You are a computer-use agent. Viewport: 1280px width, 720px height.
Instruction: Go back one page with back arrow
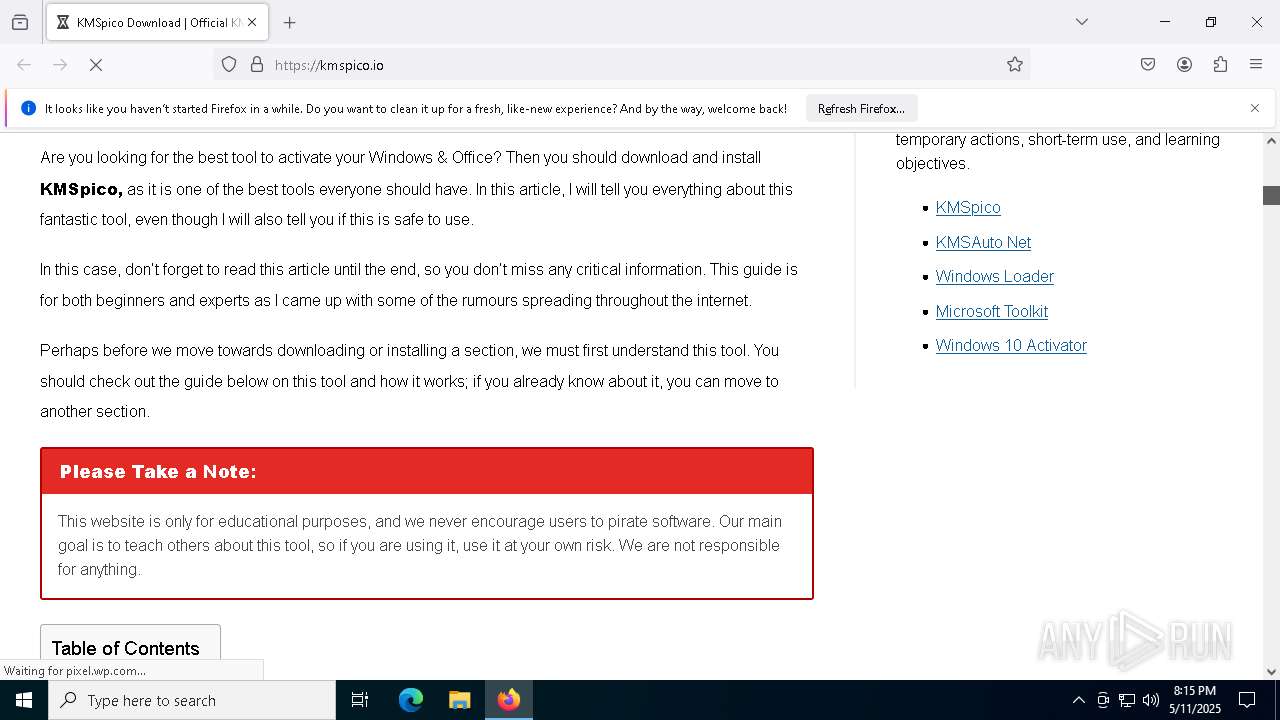[24, 65]
